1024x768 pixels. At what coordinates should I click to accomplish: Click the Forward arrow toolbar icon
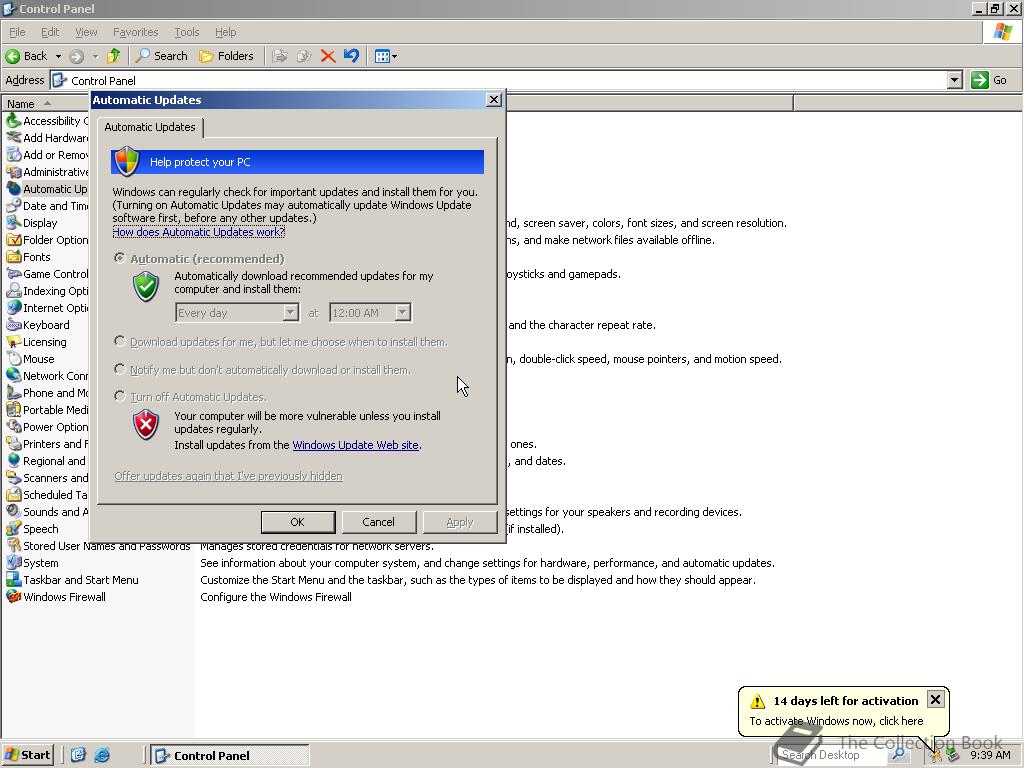76,56
